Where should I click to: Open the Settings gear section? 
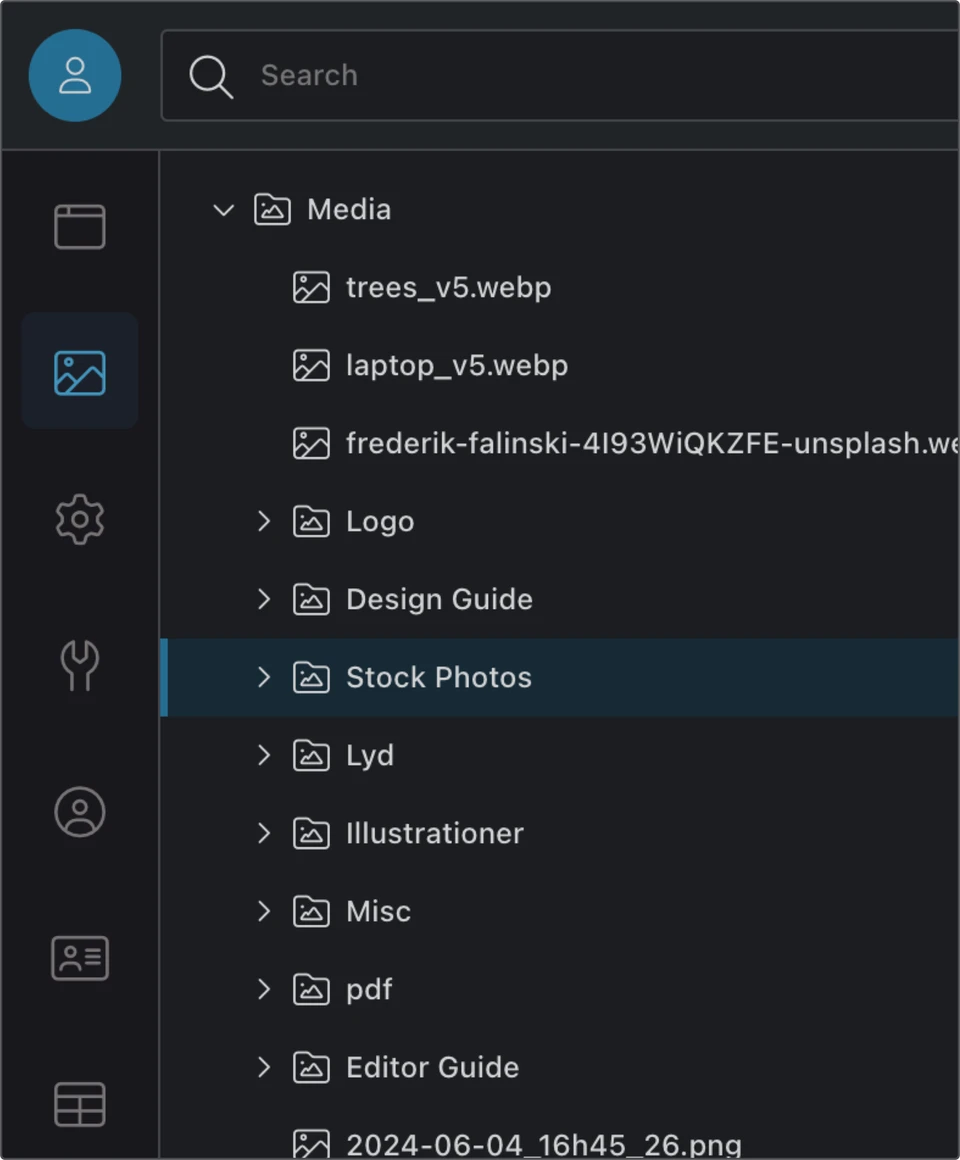click(x=79, y=520)
